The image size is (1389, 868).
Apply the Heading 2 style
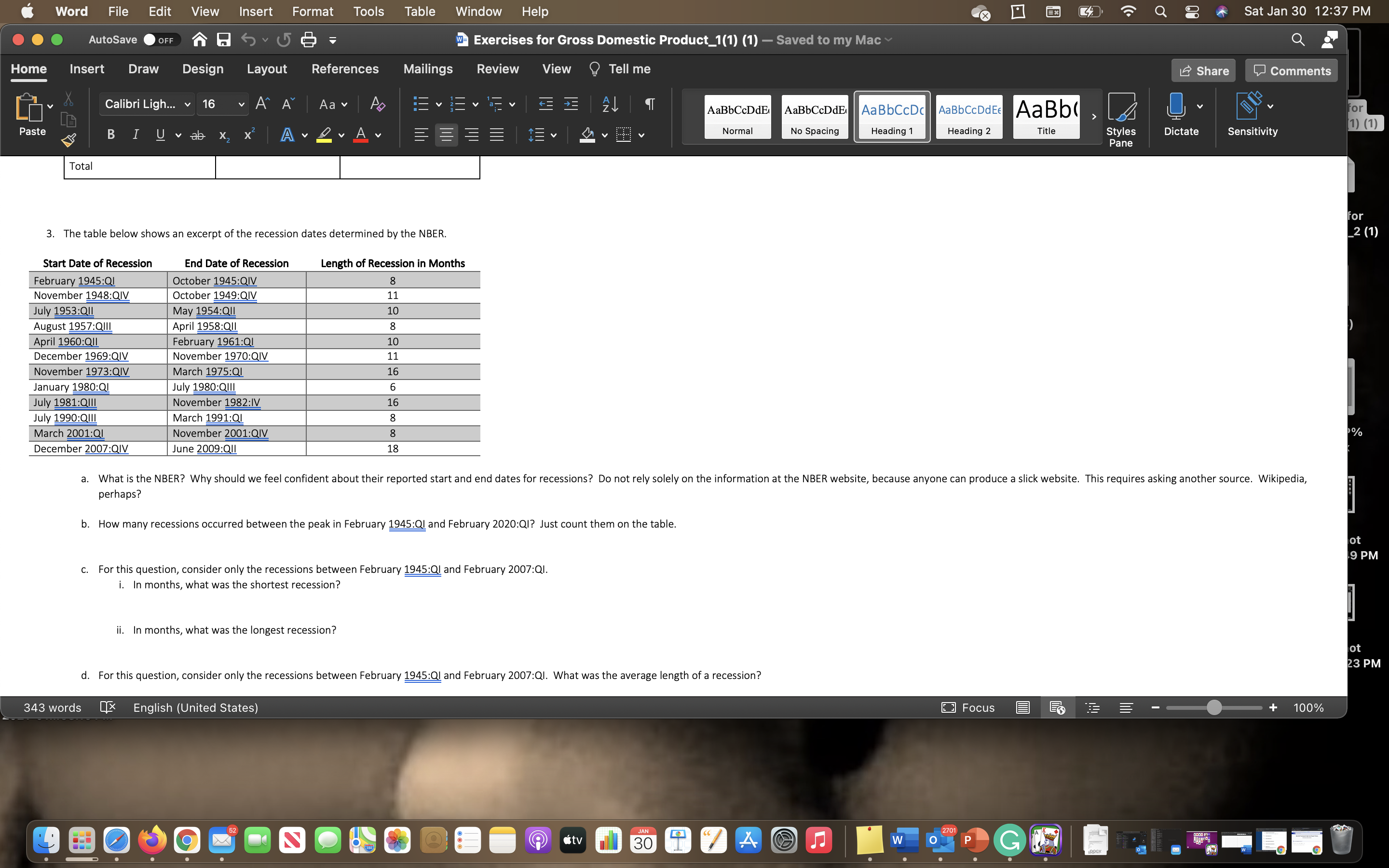(968, 117)
